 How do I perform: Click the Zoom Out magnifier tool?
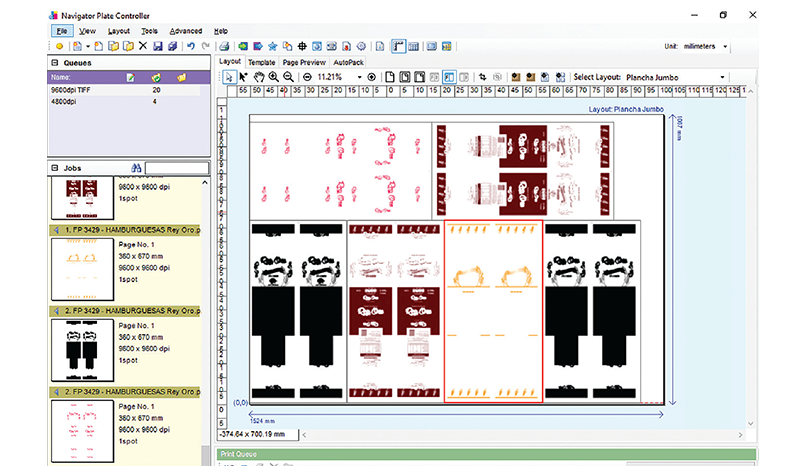[x=288, y=77]
